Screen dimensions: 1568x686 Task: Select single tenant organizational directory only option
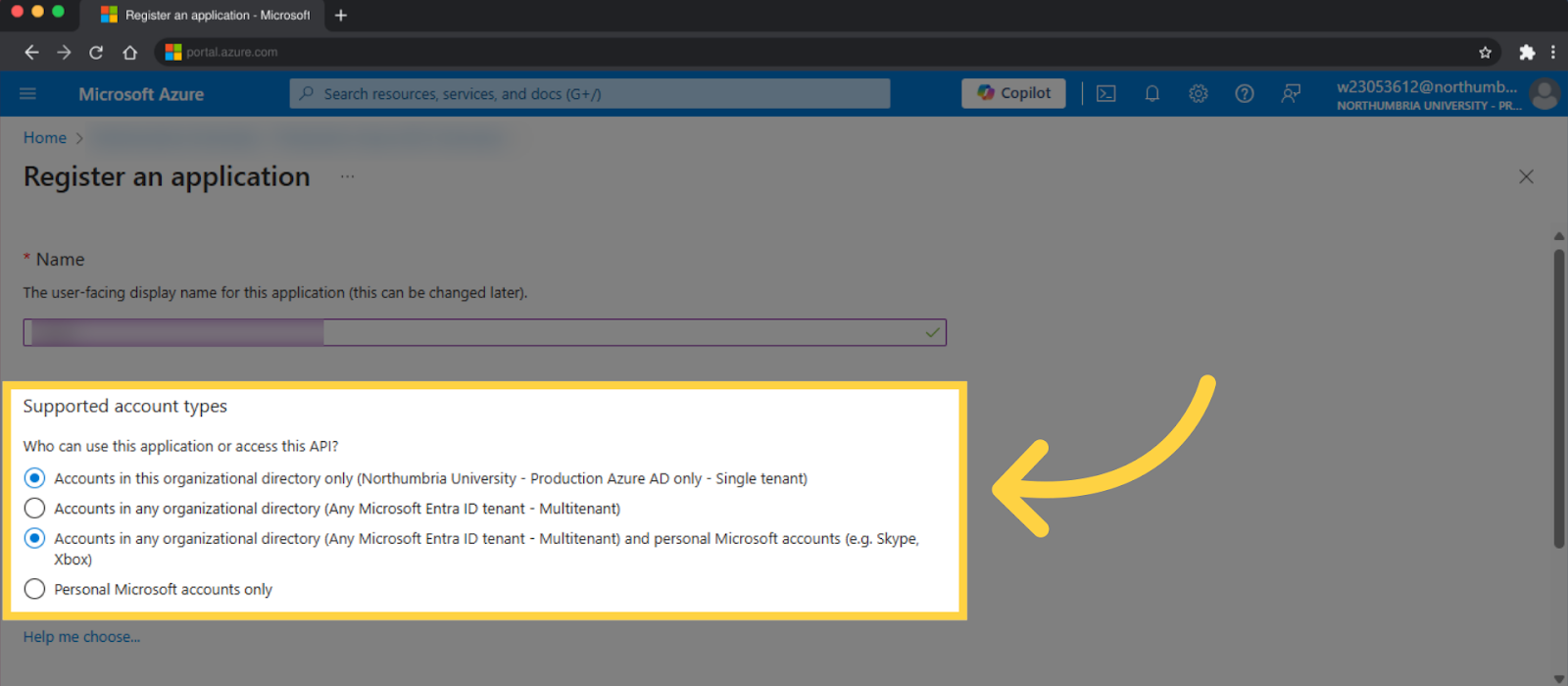click(x=34, y=478)
